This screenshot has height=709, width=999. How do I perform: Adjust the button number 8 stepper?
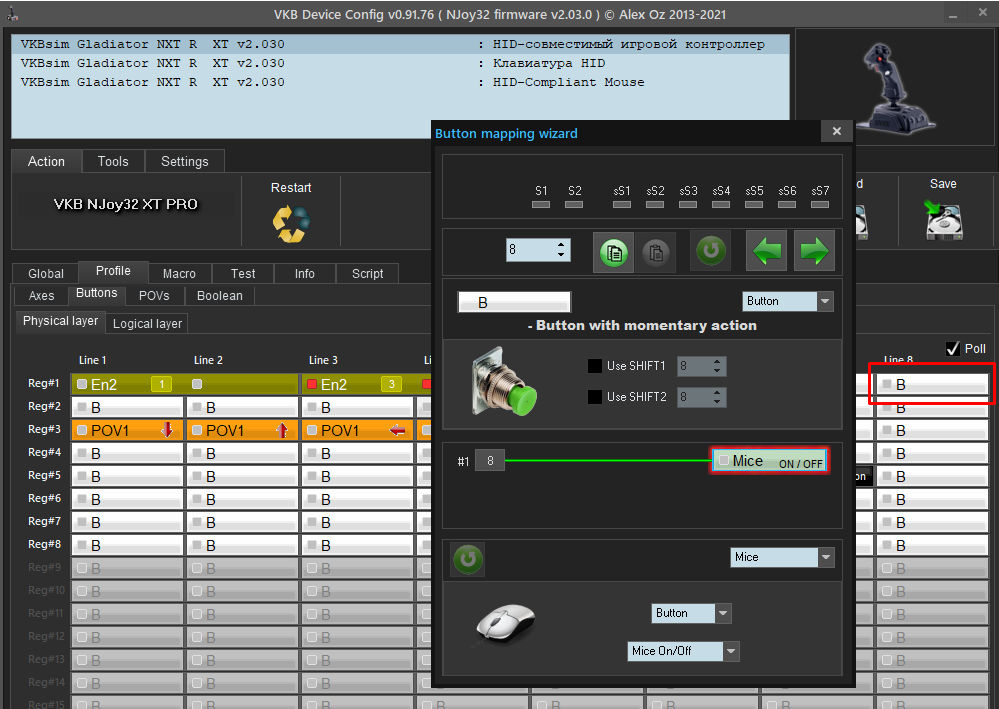coord(561,249)
